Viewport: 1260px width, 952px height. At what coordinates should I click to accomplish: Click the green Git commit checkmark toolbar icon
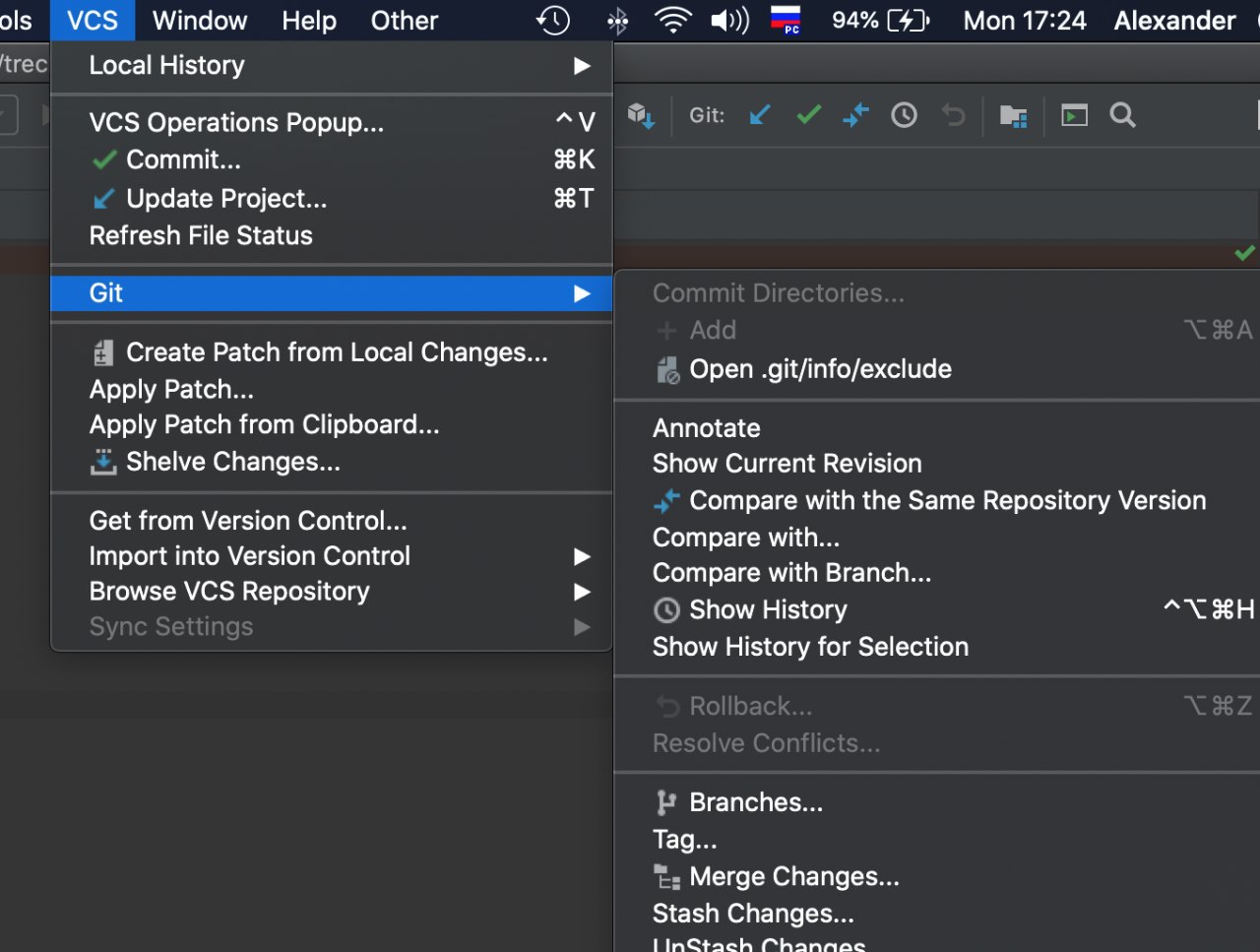(809, 115)
